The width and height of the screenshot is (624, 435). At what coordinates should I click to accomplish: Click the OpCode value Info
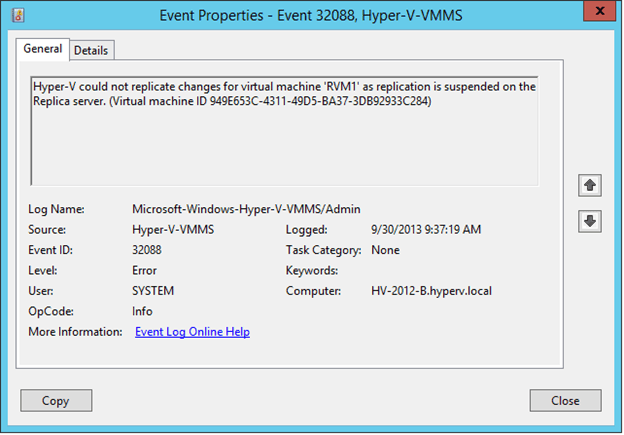[x=142, y=311]
